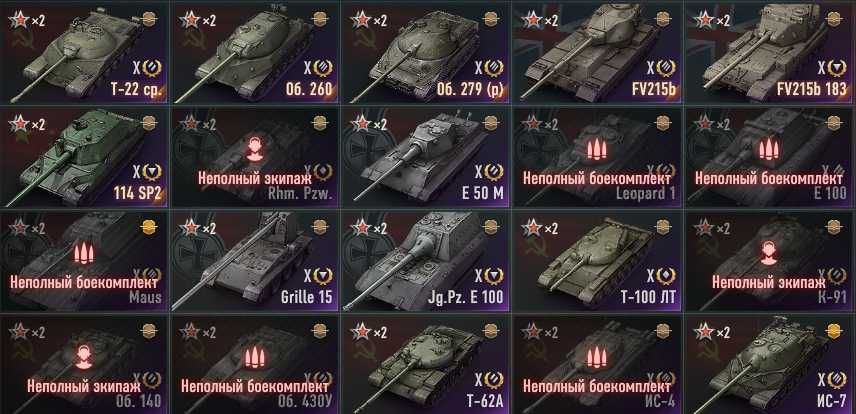Select the Т-62А tank card
This screenshot has height=414, width=856.
(425, 364)
